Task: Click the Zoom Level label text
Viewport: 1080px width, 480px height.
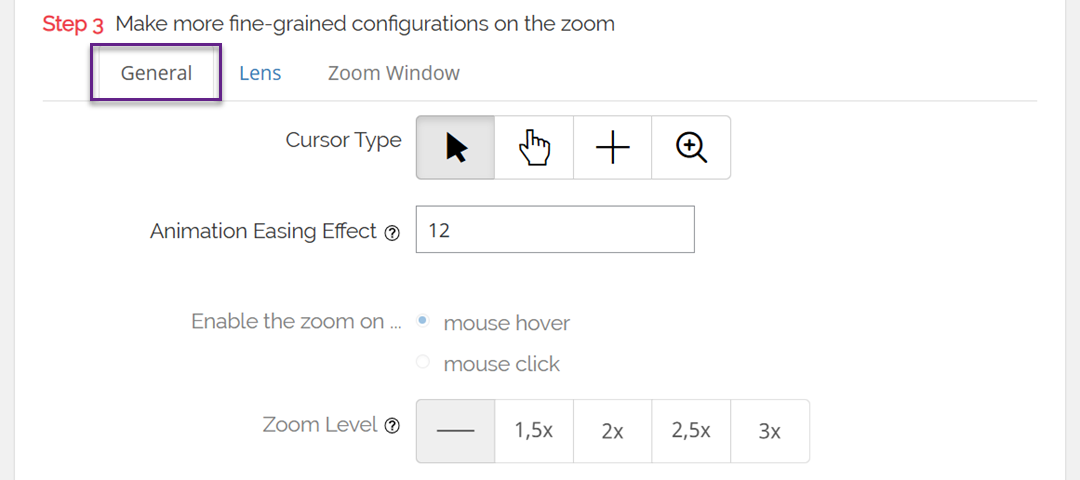Action: 319,424
